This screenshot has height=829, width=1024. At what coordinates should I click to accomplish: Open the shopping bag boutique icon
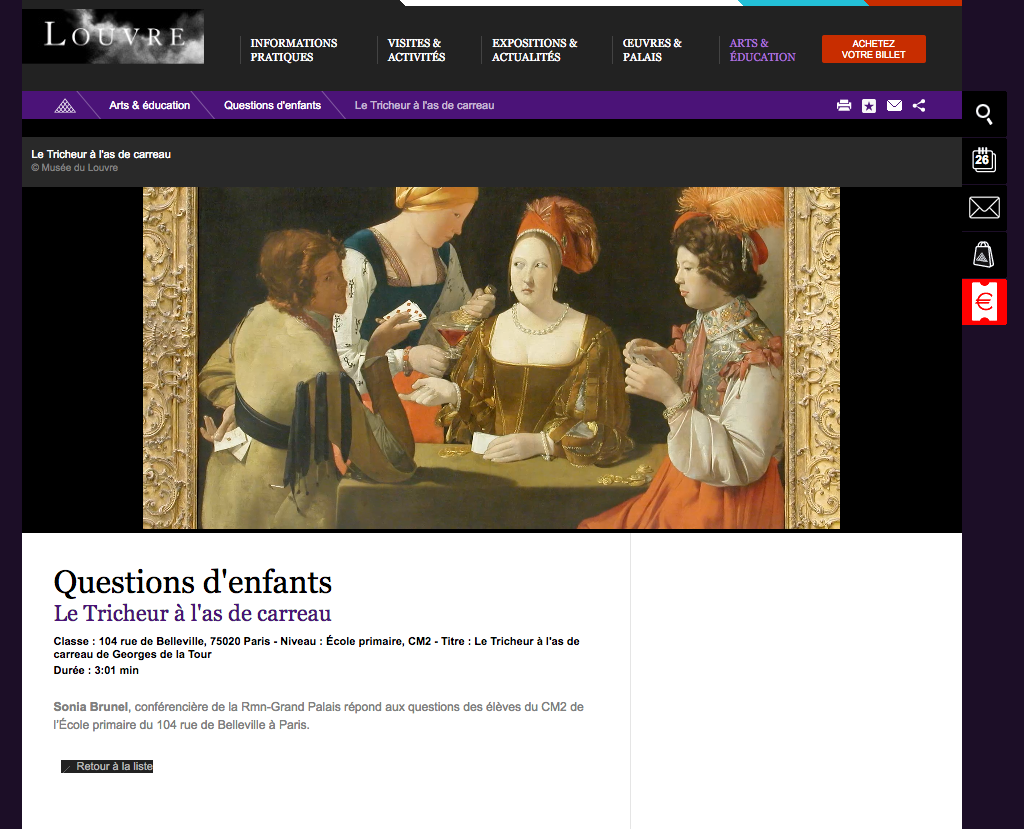click(x=984, y=255)
